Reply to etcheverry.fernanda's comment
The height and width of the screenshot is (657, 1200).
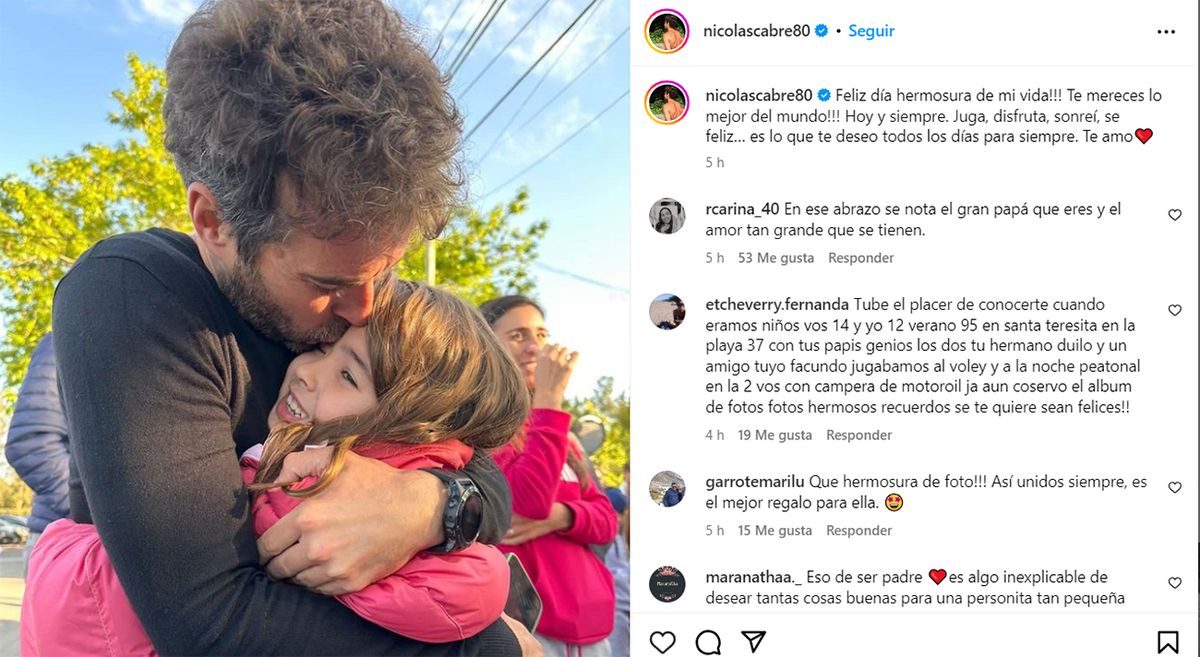(x=859, y=435)
